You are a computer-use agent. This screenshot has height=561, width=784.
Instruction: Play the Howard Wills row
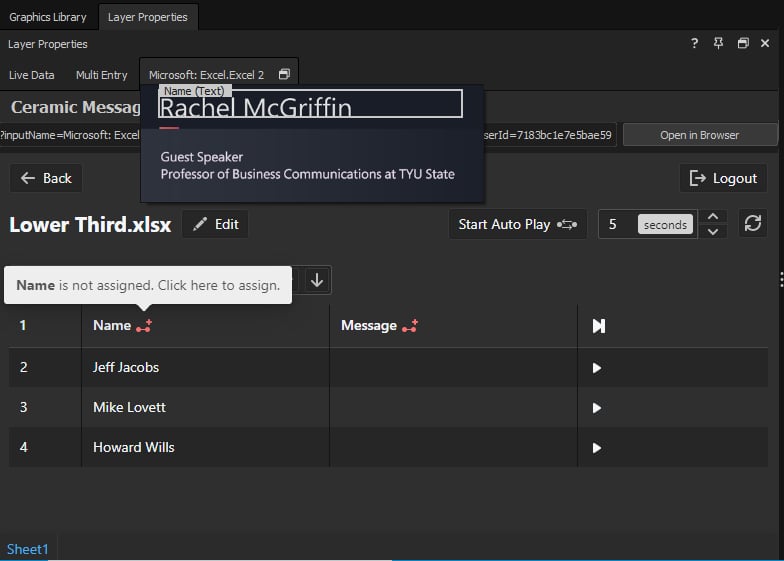596,448
